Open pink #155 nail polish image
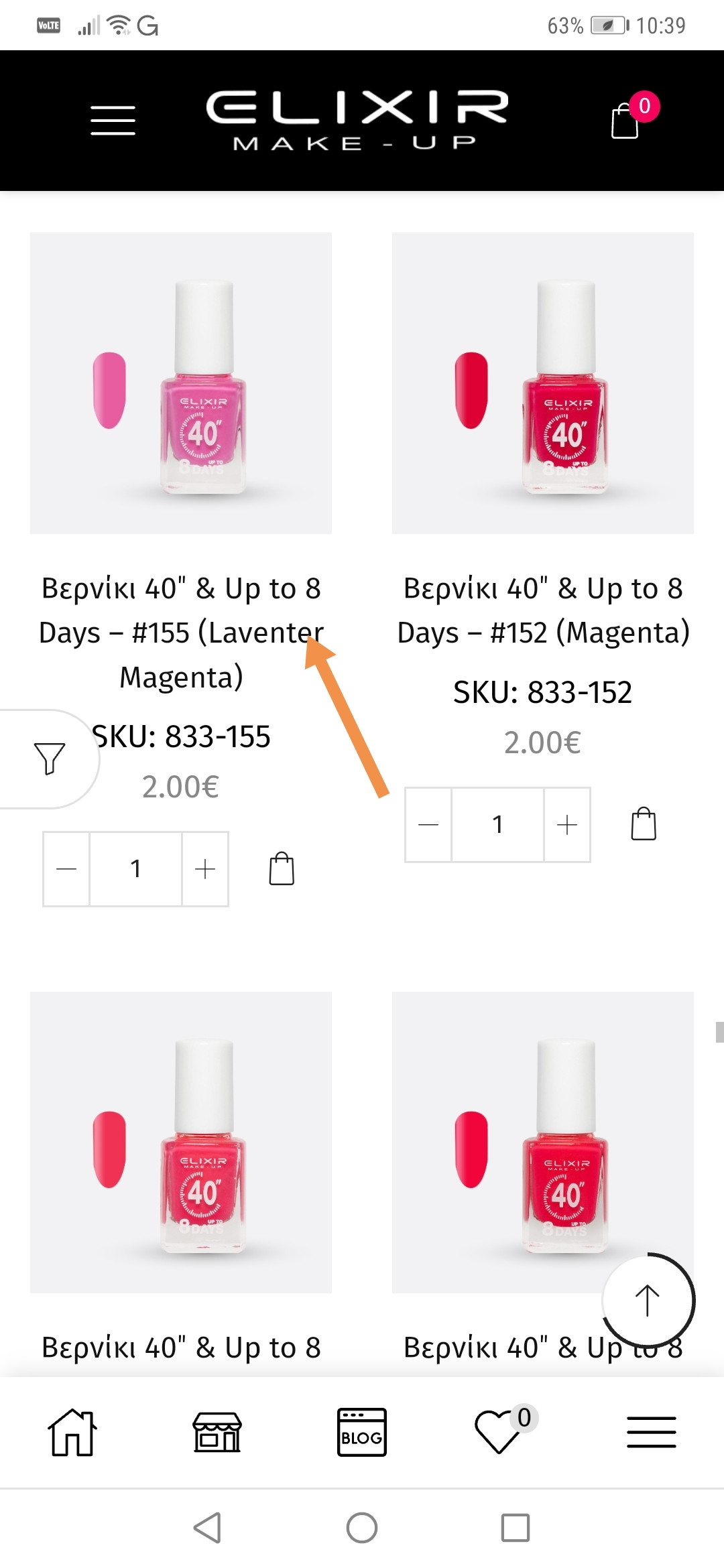The height and width of the screenshot is (1568, 724). click(x=181, y=383)
